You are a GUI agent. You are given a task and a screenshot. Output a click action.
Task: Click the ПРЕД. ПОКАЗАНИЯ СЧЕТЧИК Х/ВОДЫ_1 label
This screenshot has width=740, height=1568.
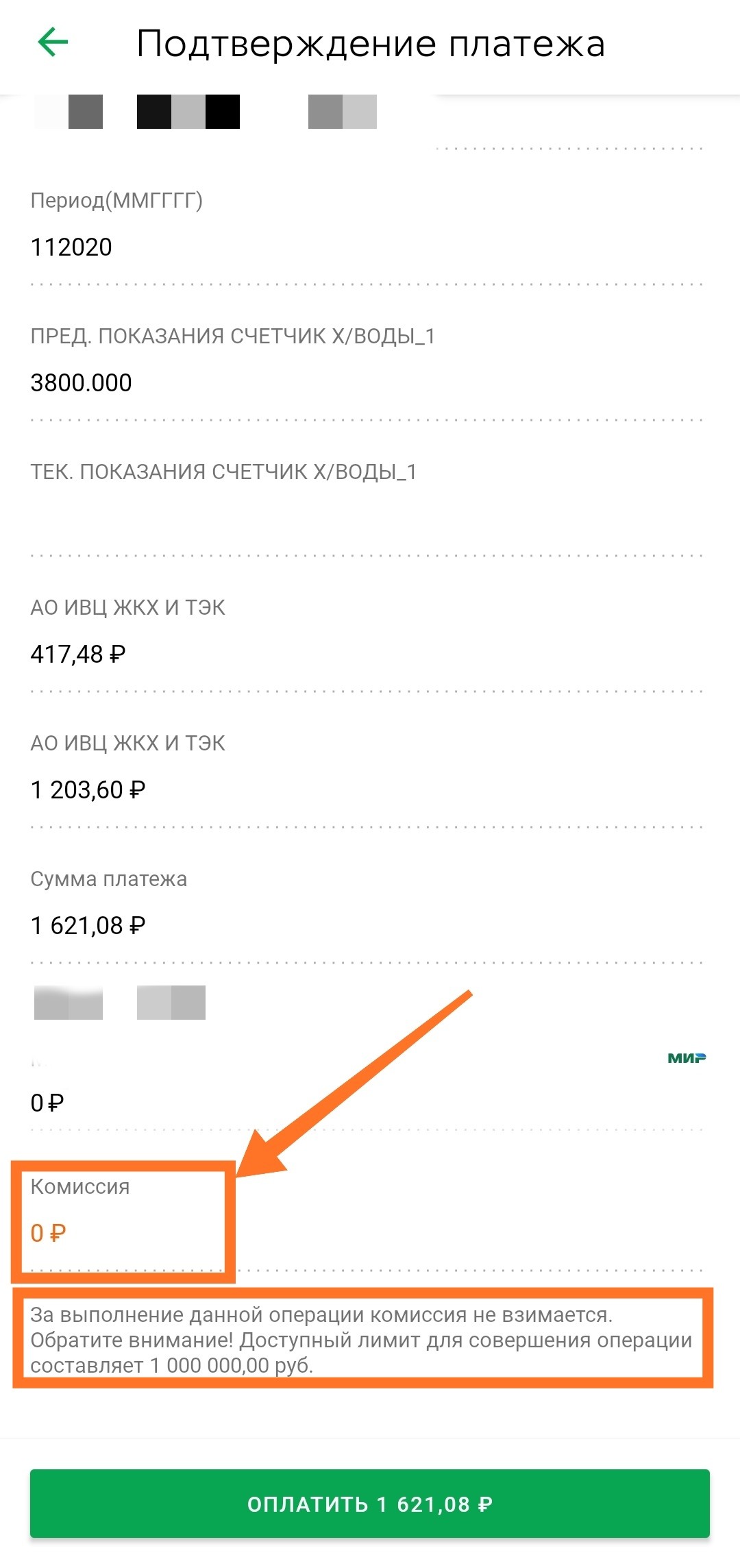(232, 336)
